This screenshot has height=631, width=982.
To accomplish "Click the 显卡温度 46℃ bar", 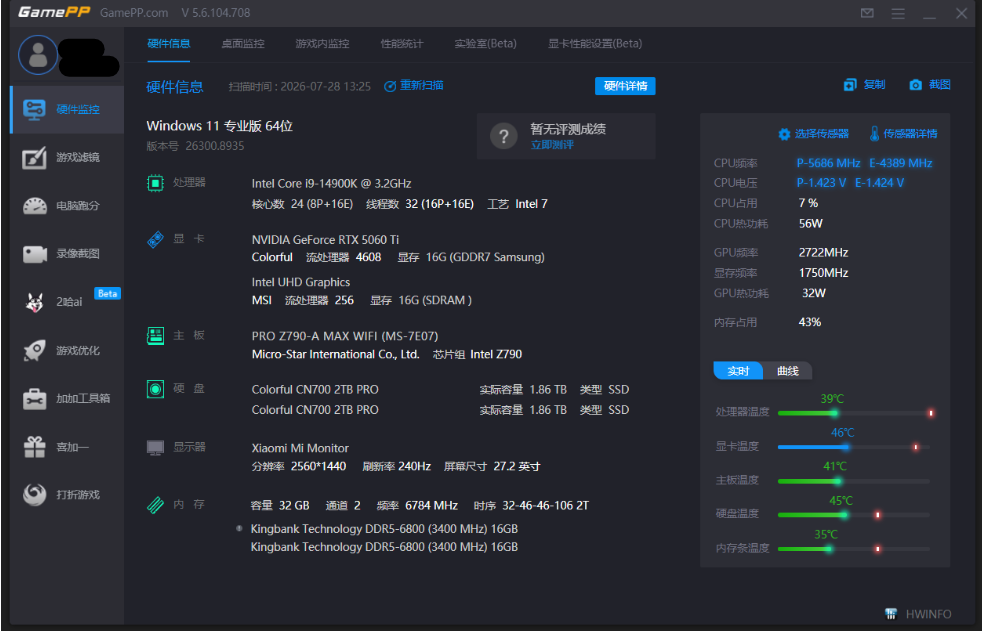I will tap(854, 447).
